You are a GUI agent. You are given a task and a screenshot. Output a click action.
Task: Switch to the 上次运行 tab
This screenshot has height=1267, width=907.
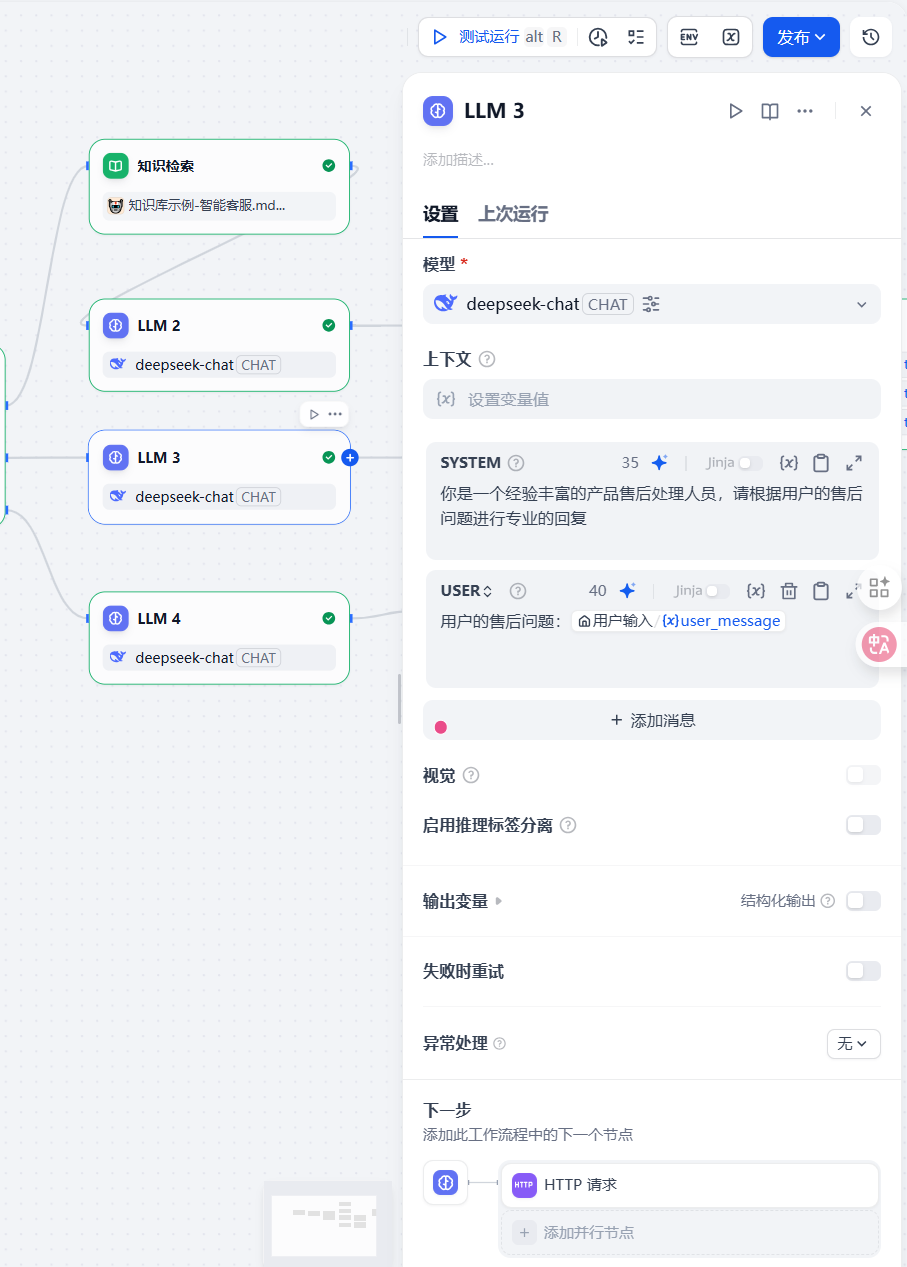tap(512, 214)
